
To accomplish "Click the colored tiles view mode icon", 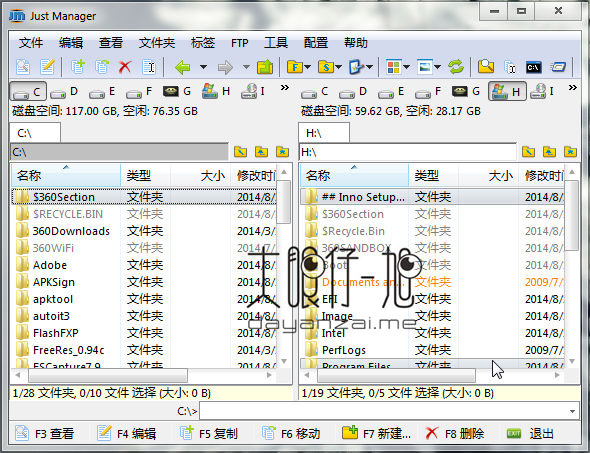I will click(x=394, y=67).
